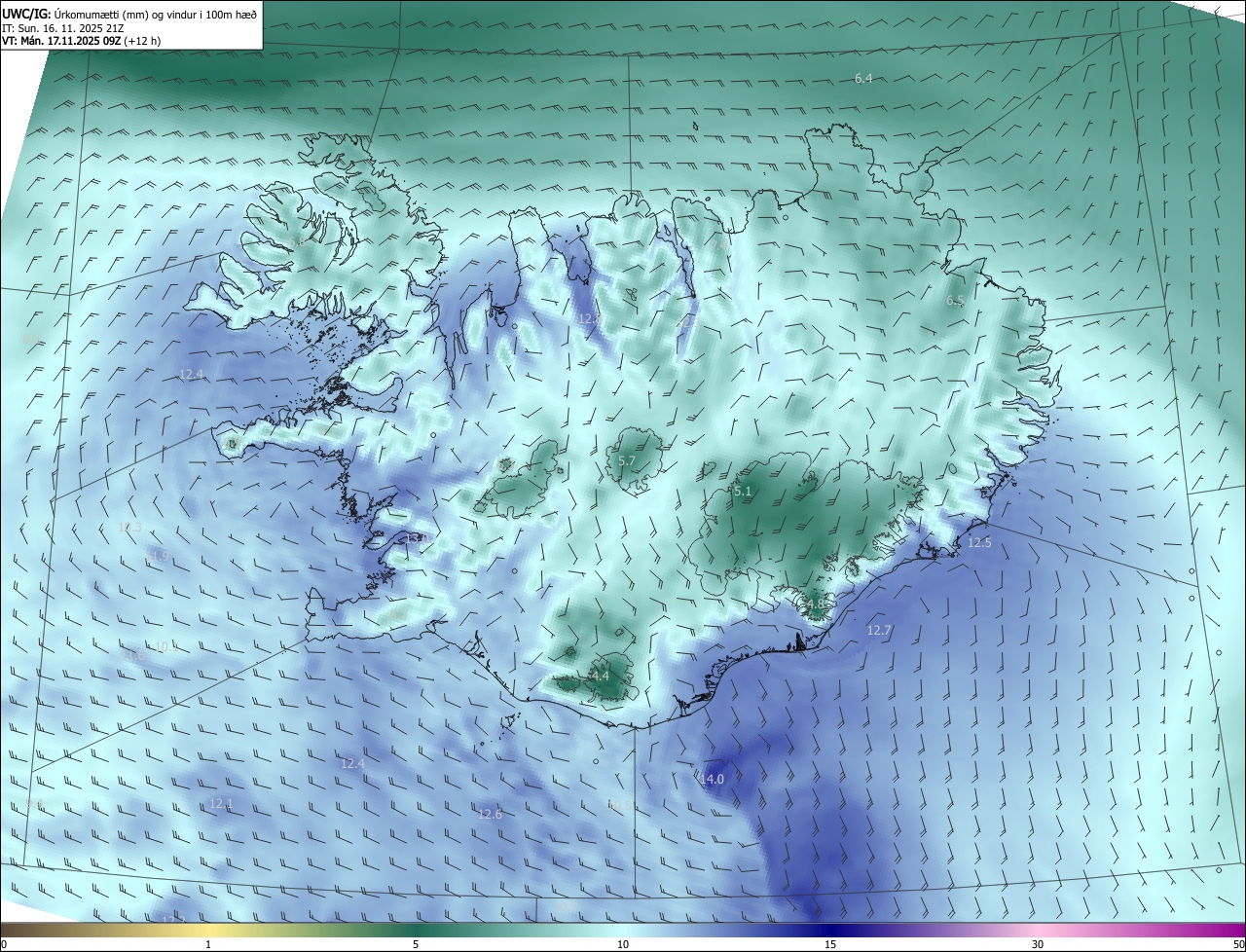This screenshot has height=952, width=1246.
Task: Click the '10' tick label on the color scale
Action: click(623, 944)
